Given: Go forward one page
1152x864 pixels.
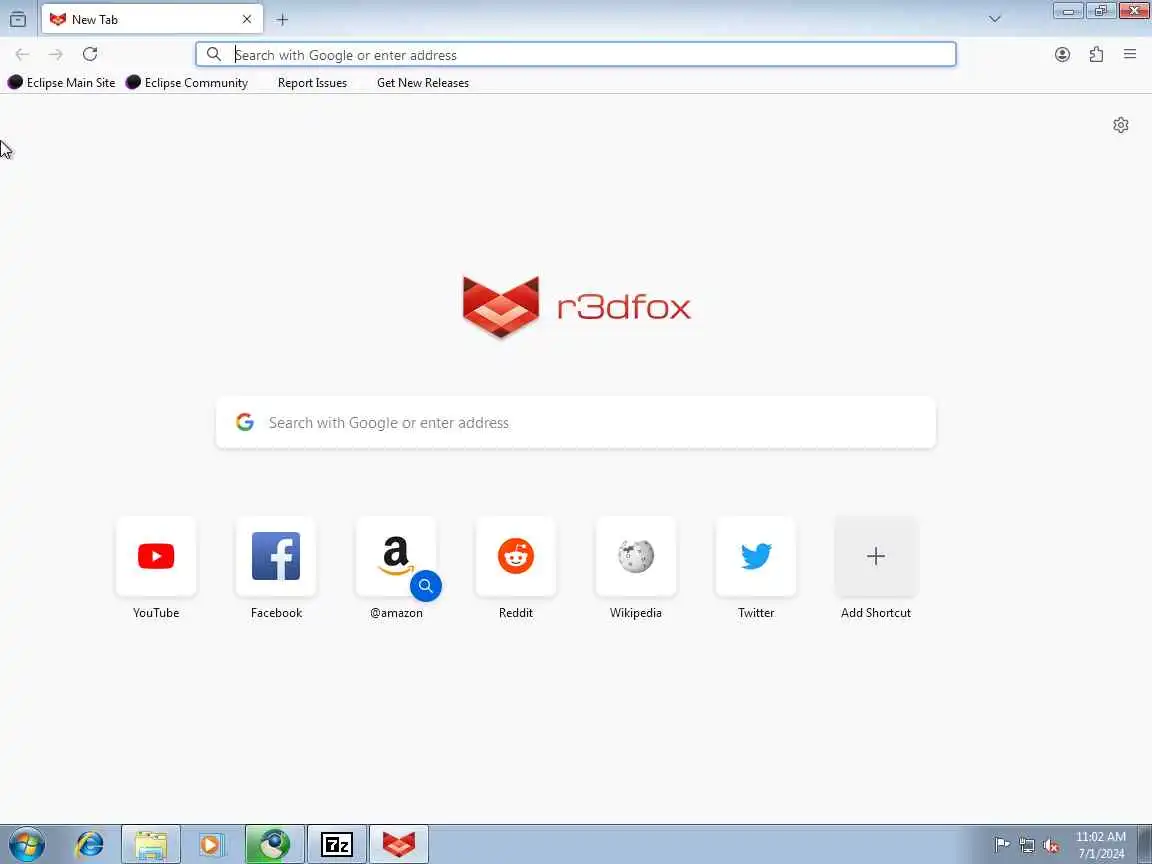Looking at the screenshot, I should (x=56, y=54).
